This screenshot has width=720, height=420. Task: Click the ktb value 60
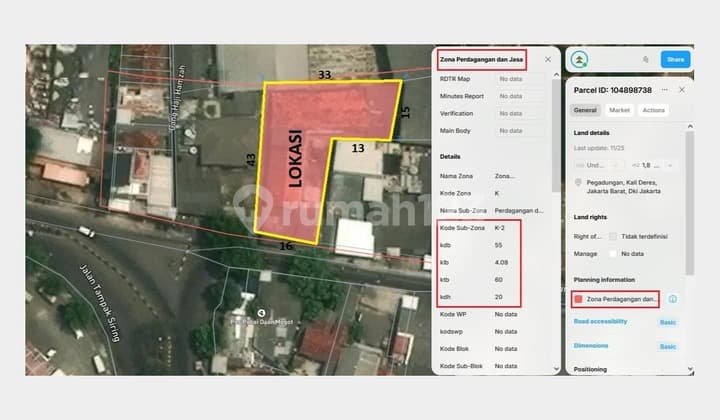(499, 280)
